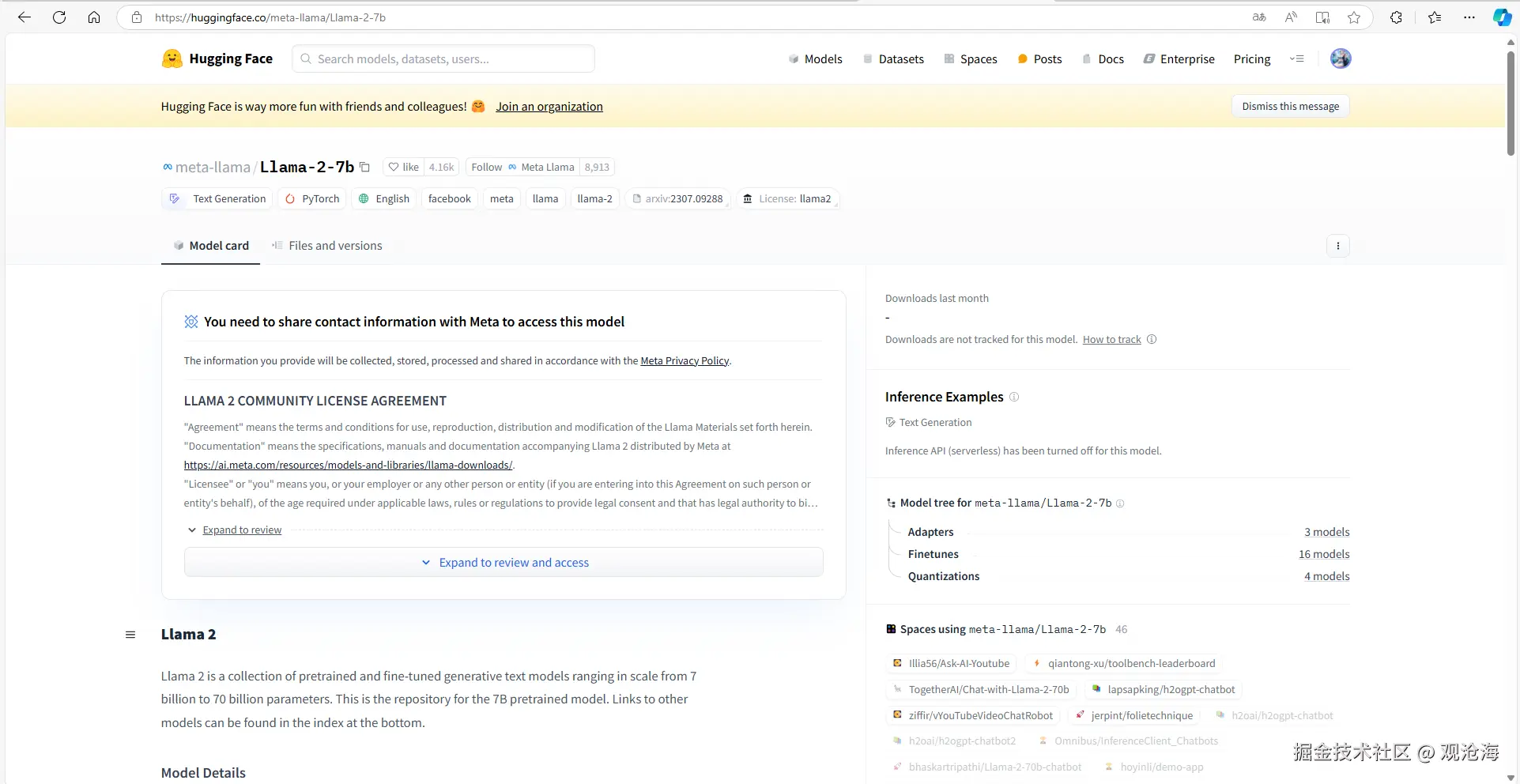The image size is (1520, 784).
Task: Open the How to track link
Action: (1111, 340)
